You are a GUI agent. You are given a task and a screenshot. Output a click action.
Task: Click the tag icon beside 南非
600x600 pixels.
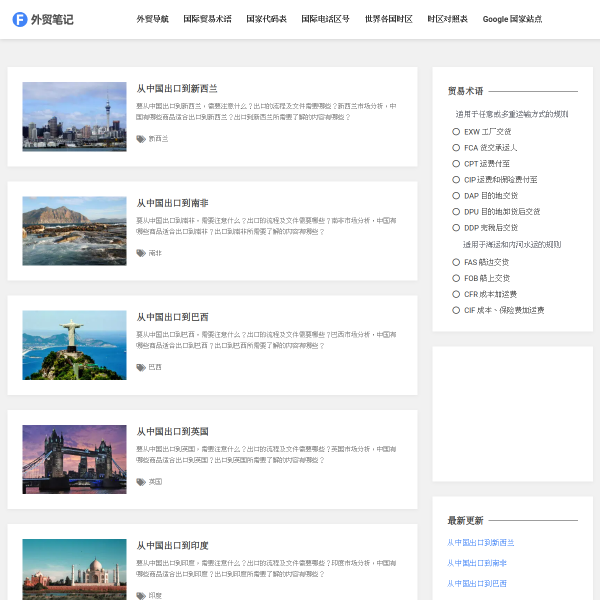(141, 253)
